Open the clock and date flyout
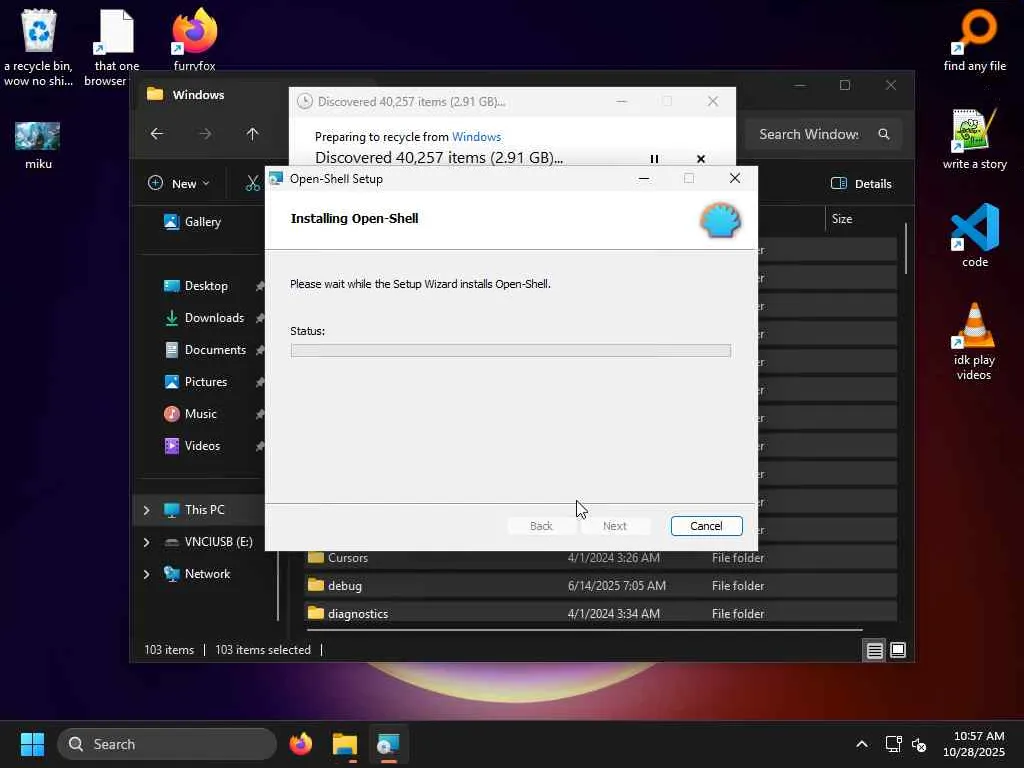Screen dimensions: 1024x768 [973, 744]
